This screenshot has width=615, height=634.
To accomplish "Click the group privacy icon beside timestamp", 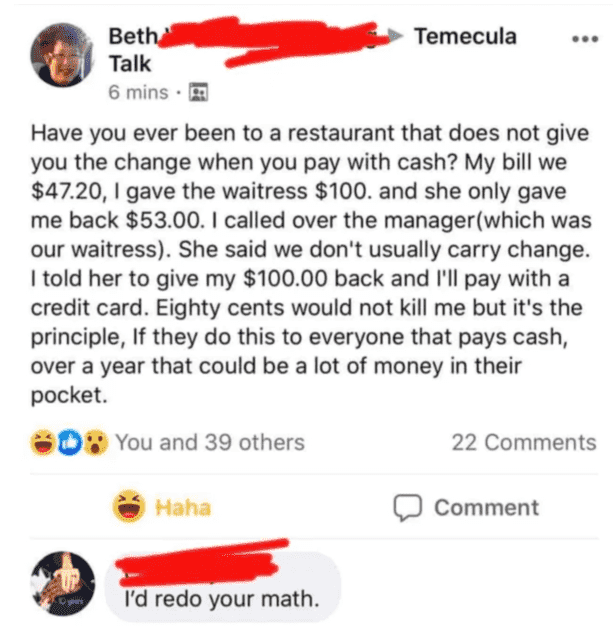I will (x=199, y=92).
